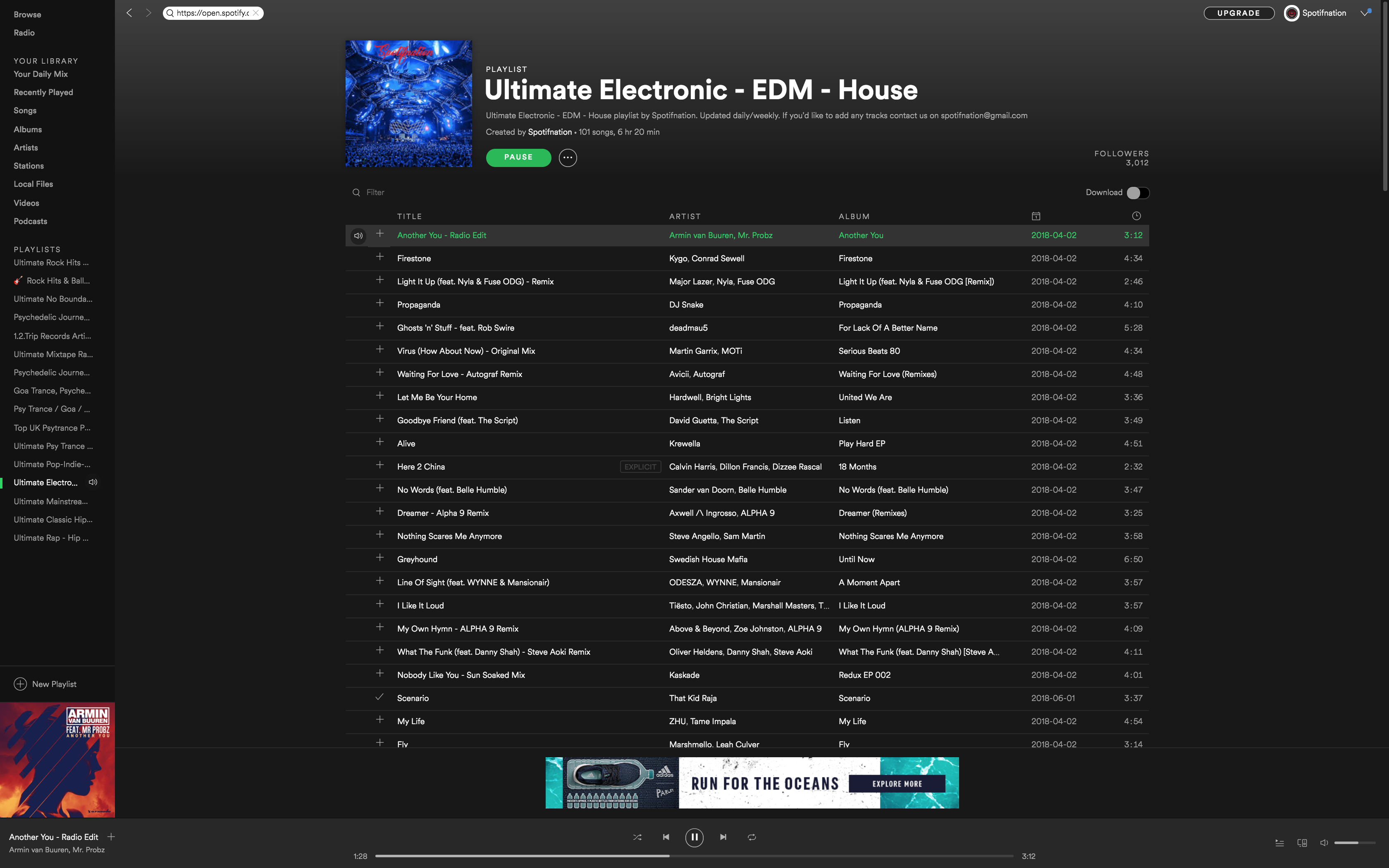Mute volume with the speaker icon
This screenshot has height=868, width=1389.
tap(1324, 843)
